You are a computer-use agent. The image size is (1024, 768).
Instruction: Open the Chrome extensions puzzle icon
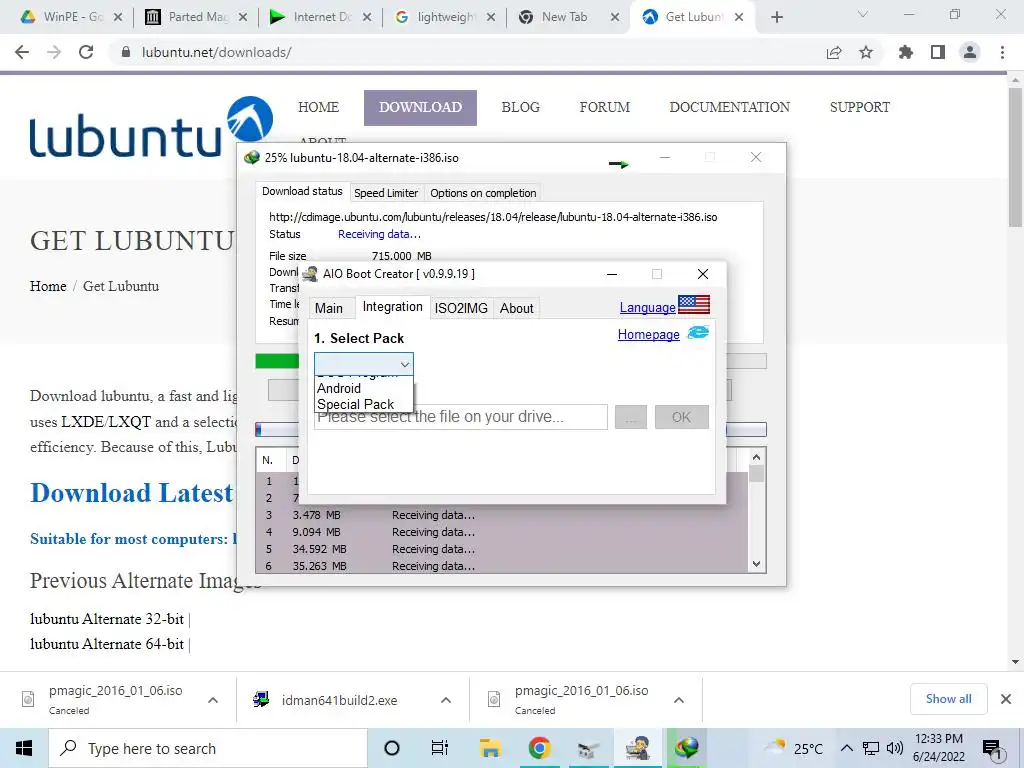[905, 52]
